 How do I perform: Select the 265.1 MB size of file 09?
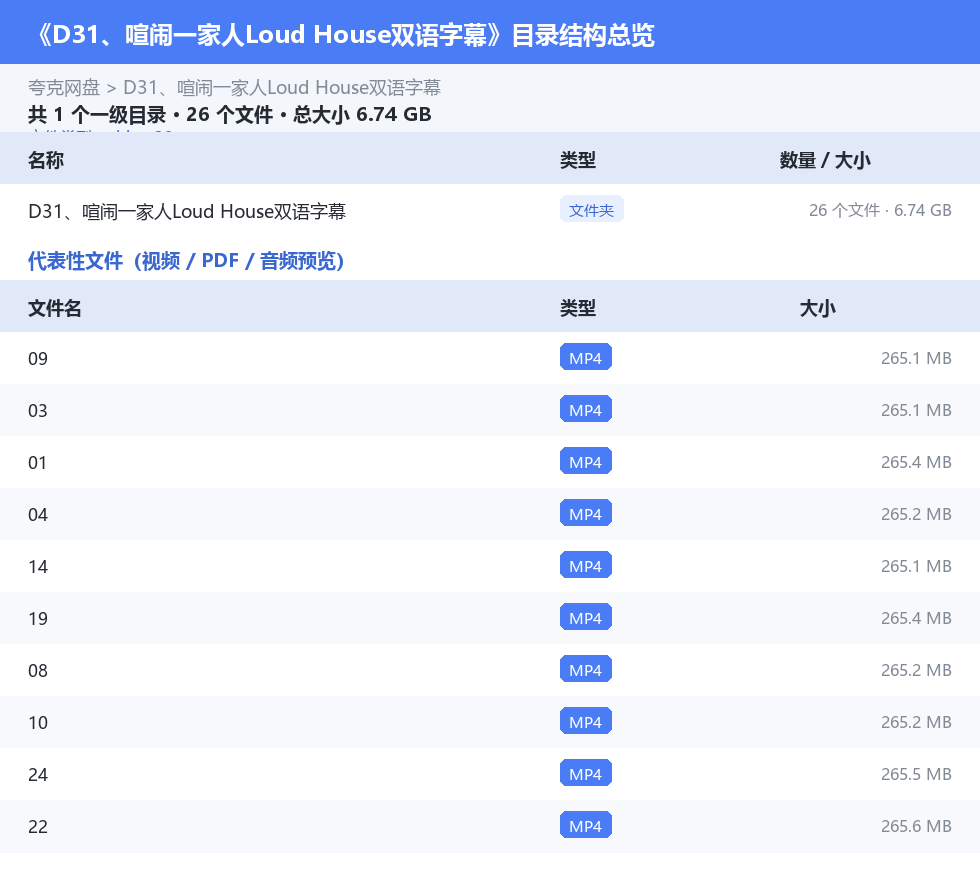[916, 358]
